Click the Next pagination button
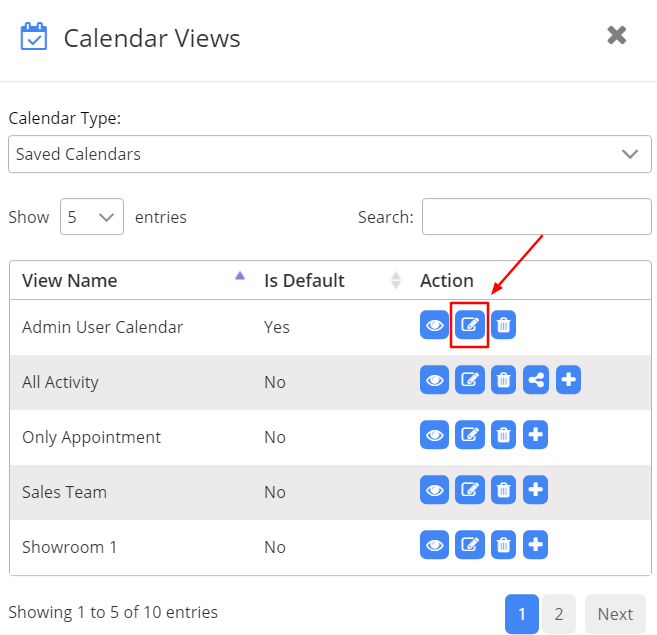 coord(615,614)
